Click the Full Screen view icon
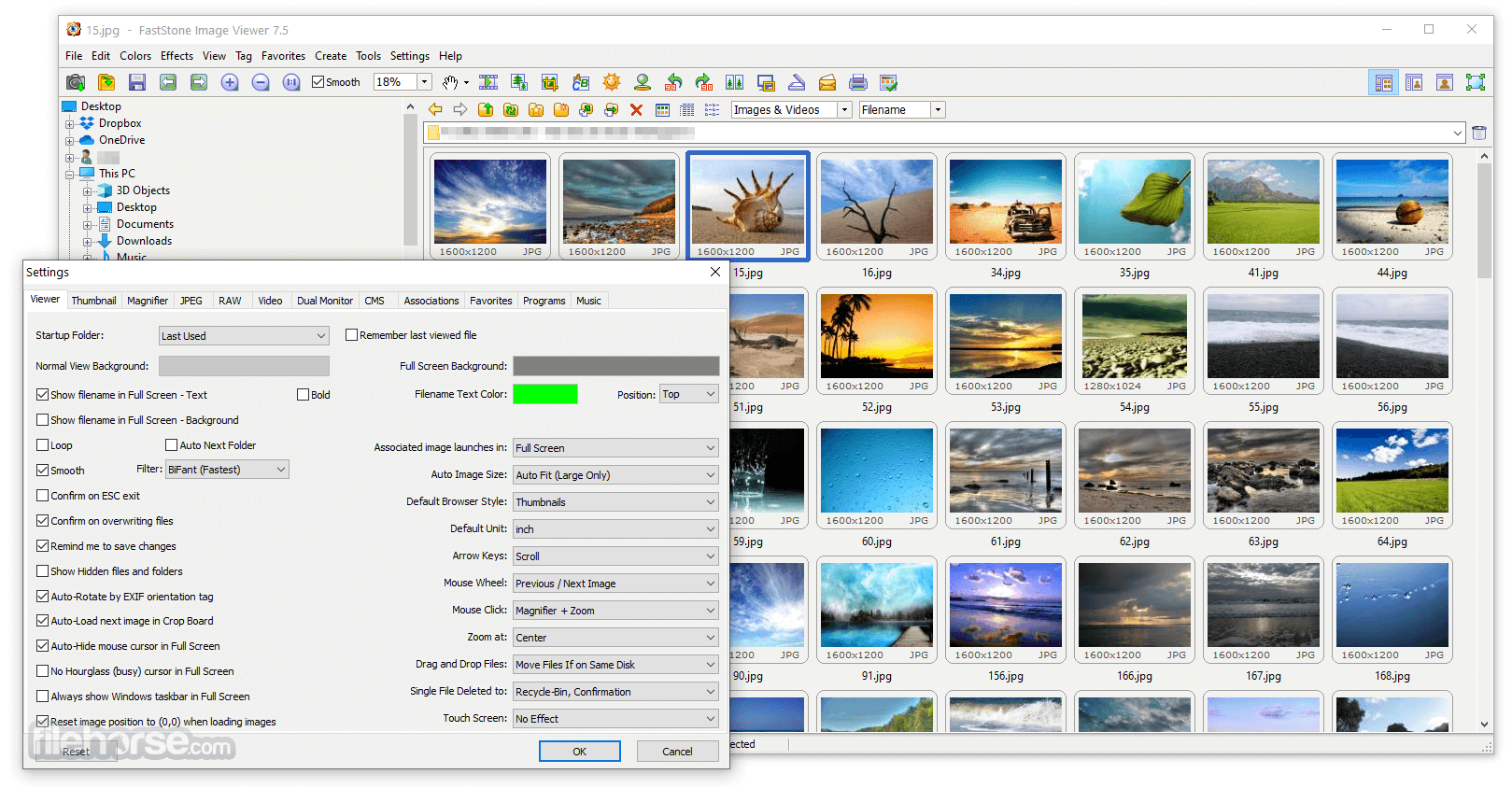Screen dimensions: 1512x788 [x=1476, y=82]
